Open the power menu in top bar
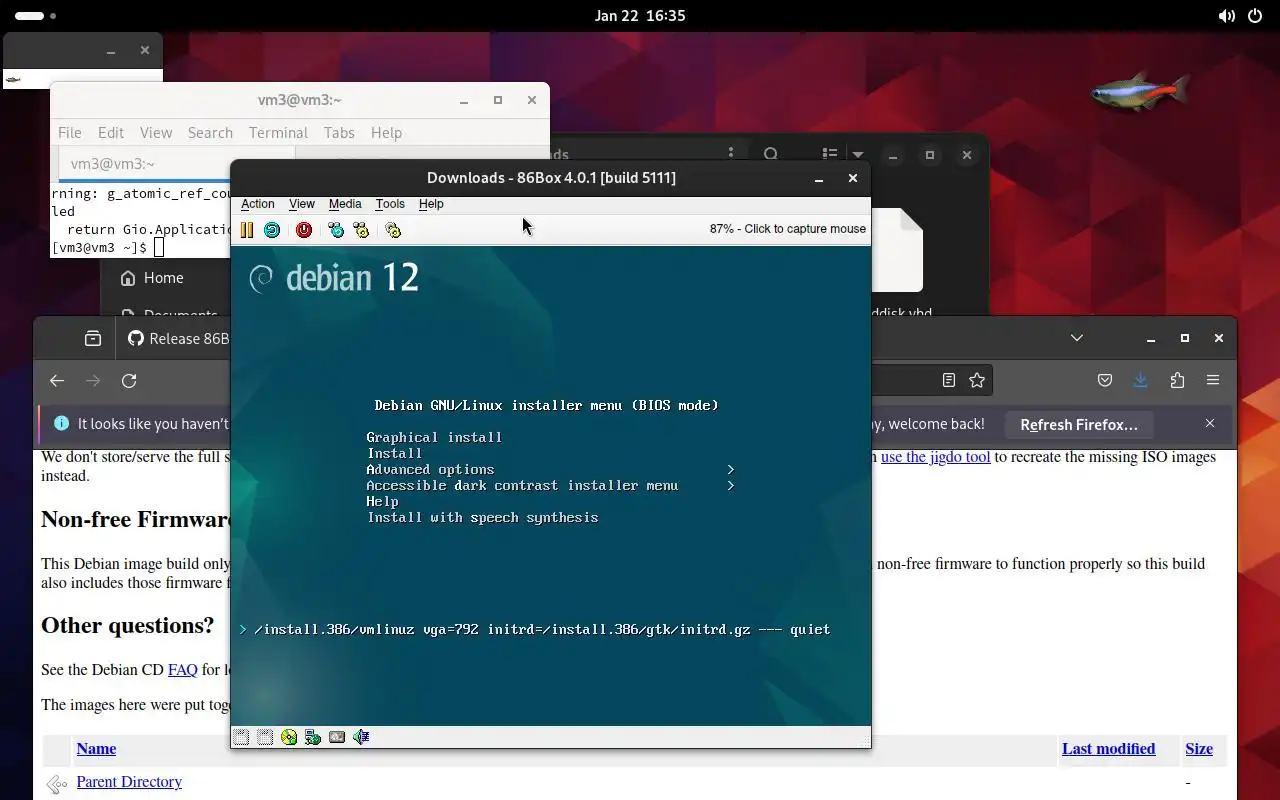Viewport: 1280px width, 800px height. [x=1257, y=16]
